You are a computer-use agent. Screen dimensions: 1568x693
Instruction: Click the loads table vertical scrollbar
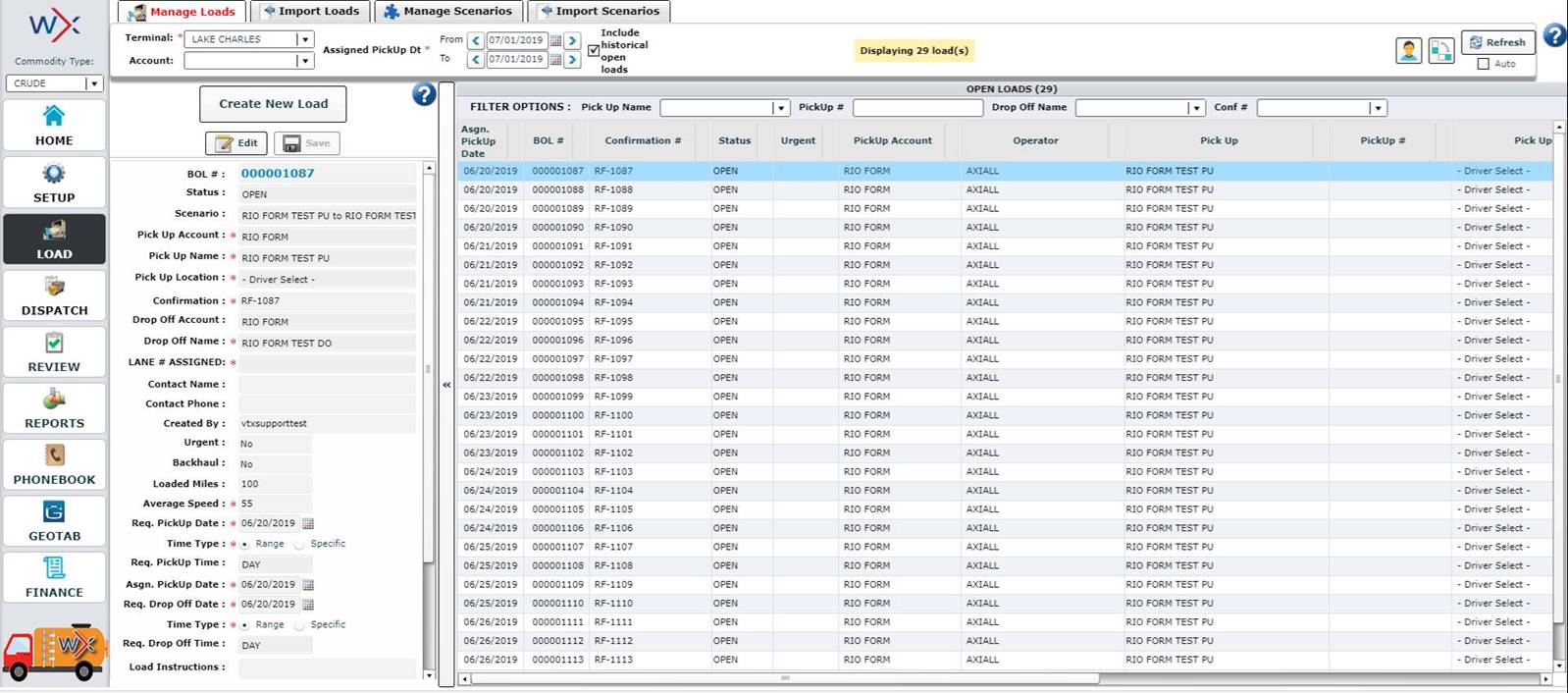click(1559, 378)
